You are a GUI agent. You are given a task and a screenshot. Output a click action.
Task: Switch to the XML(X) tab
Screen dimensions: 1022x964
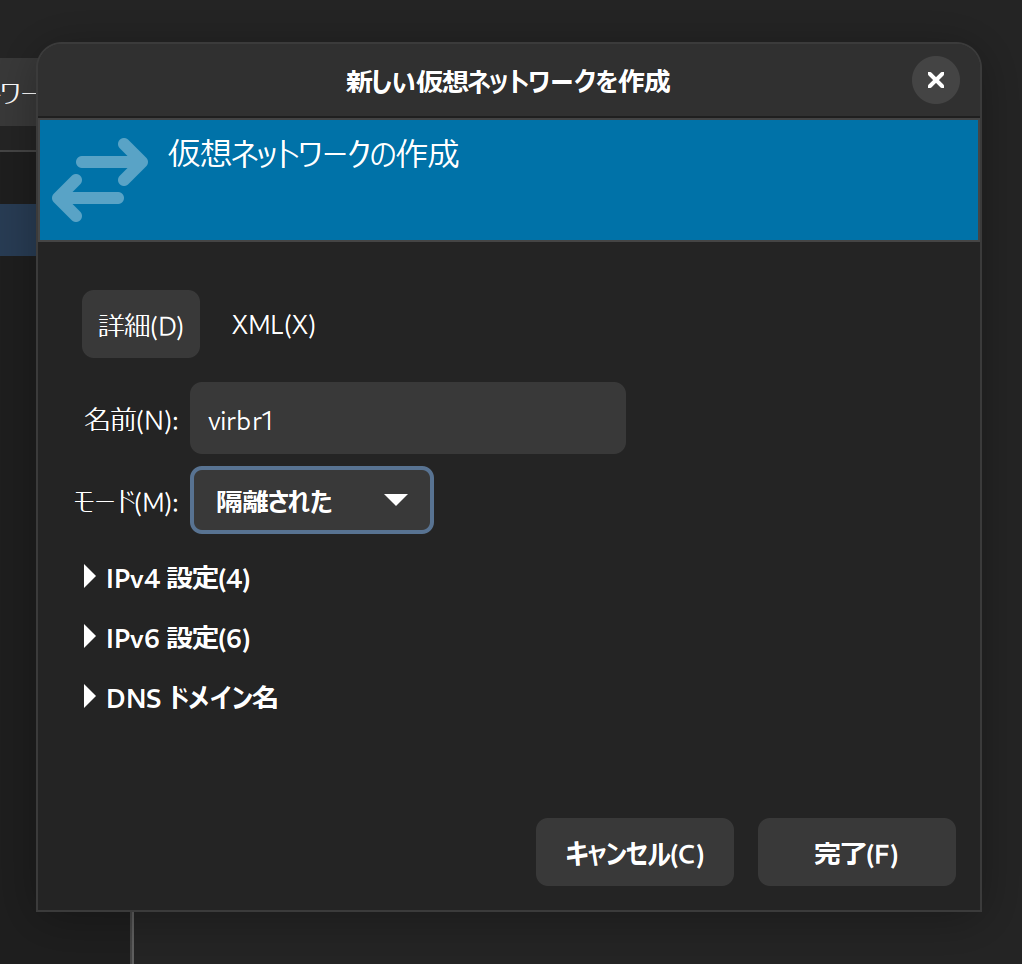point(273,324)
